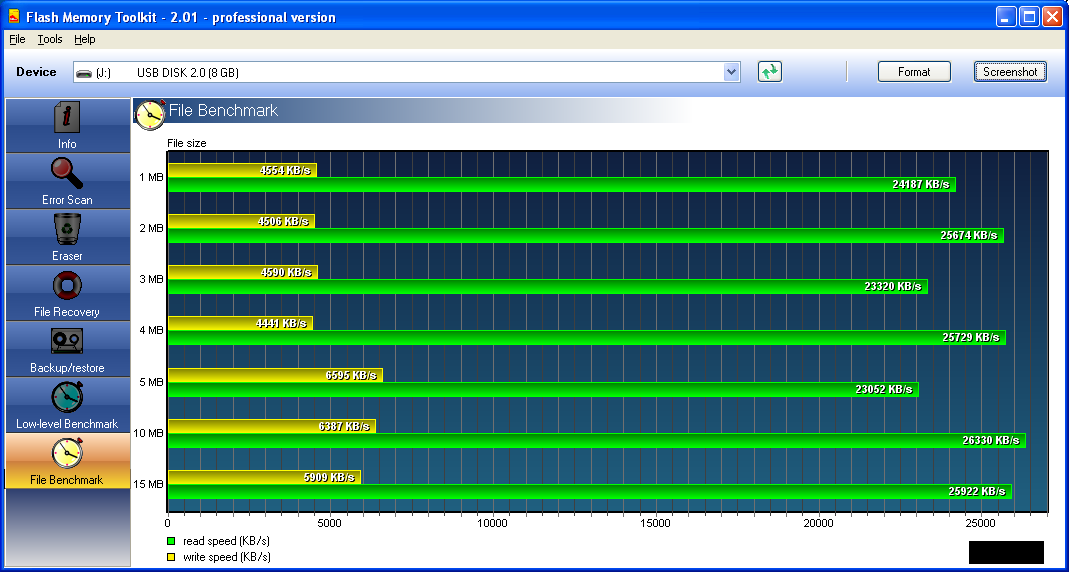Expand the Device dropdown arrow
This screenshot has height=572, width=1069.
tap(732, 72)
